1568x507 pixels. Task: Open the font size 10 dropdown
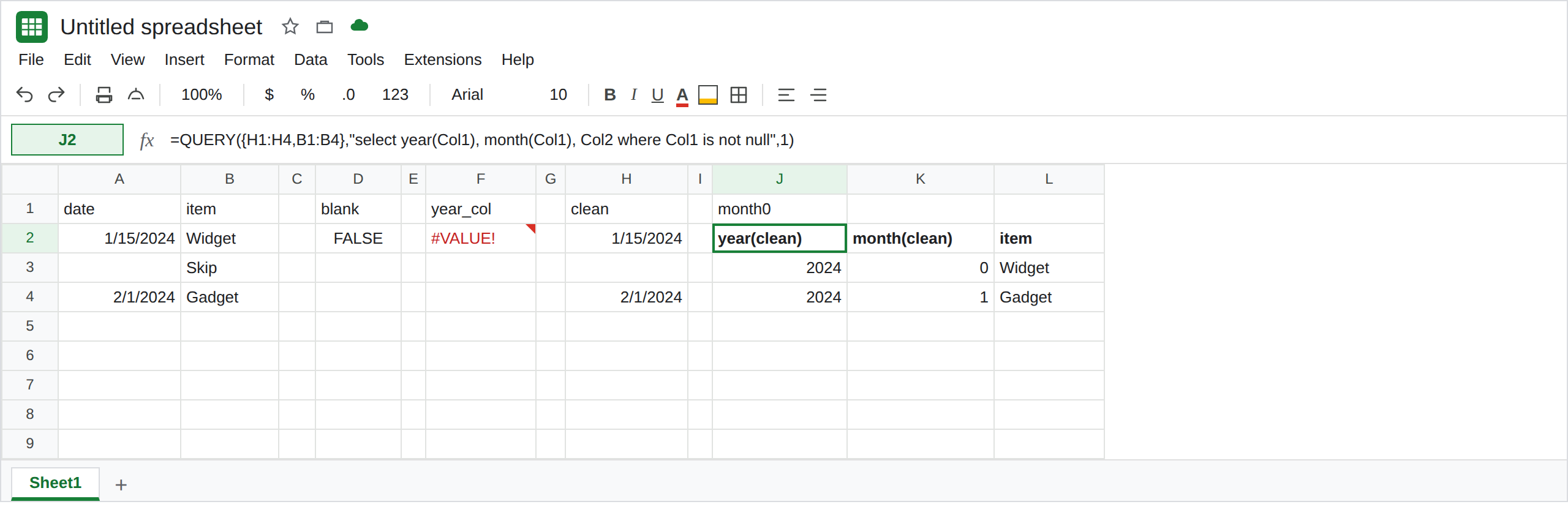558,95
